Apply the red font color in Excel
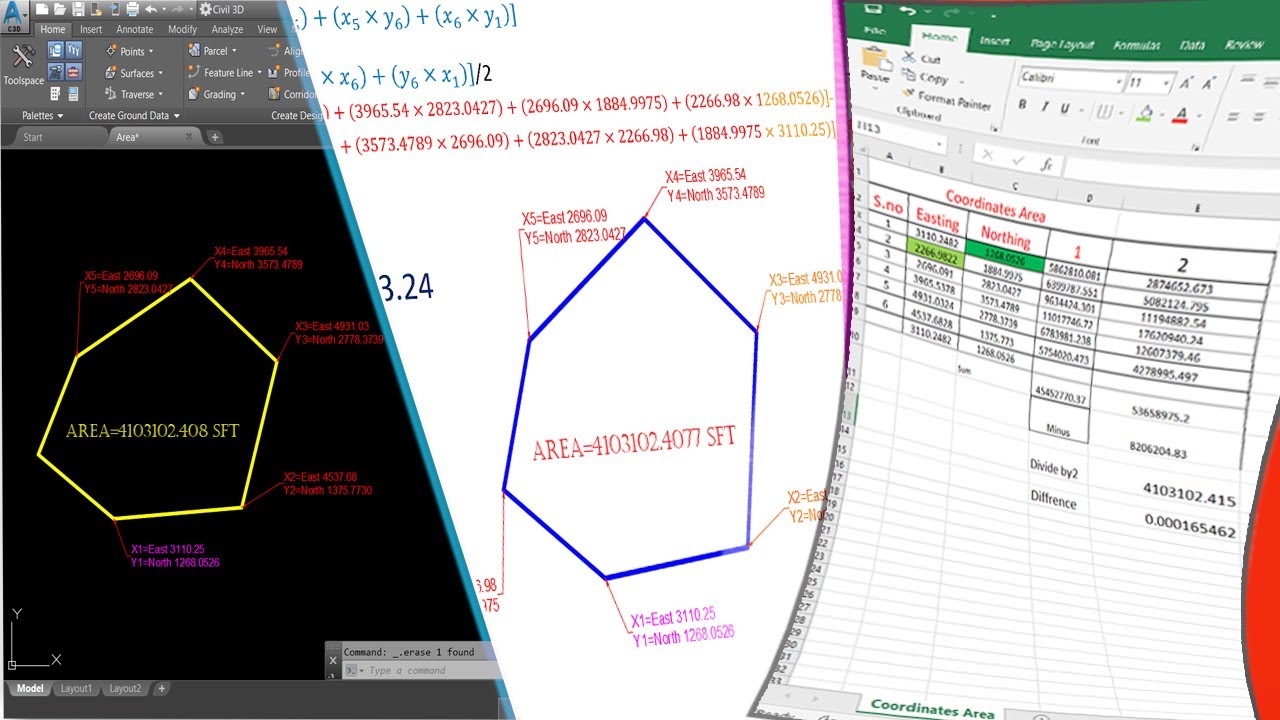1280x720 pixels. click(x=1181, y=114)
